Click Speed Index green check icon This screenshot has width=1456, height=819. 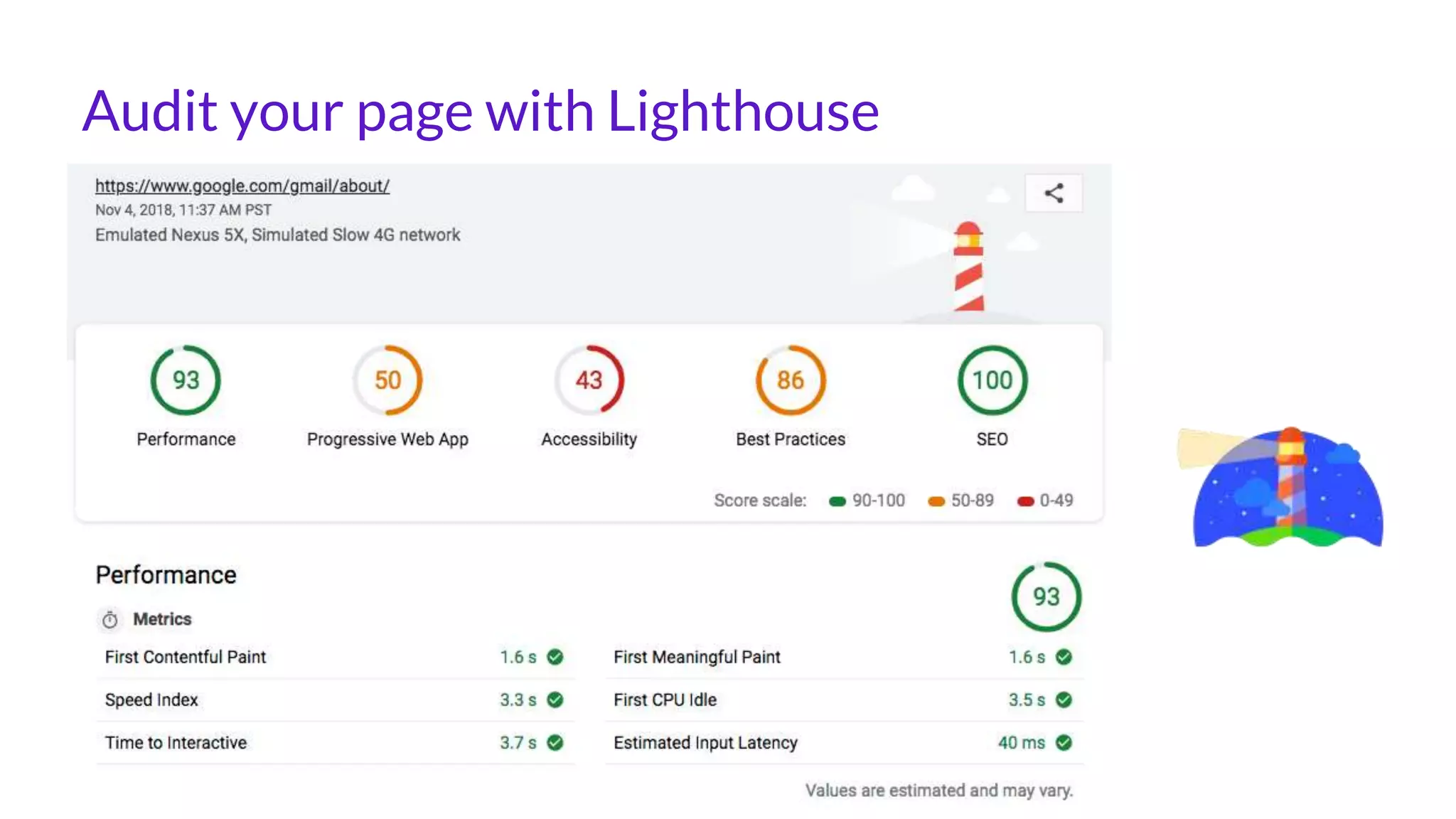coord(555,700)
